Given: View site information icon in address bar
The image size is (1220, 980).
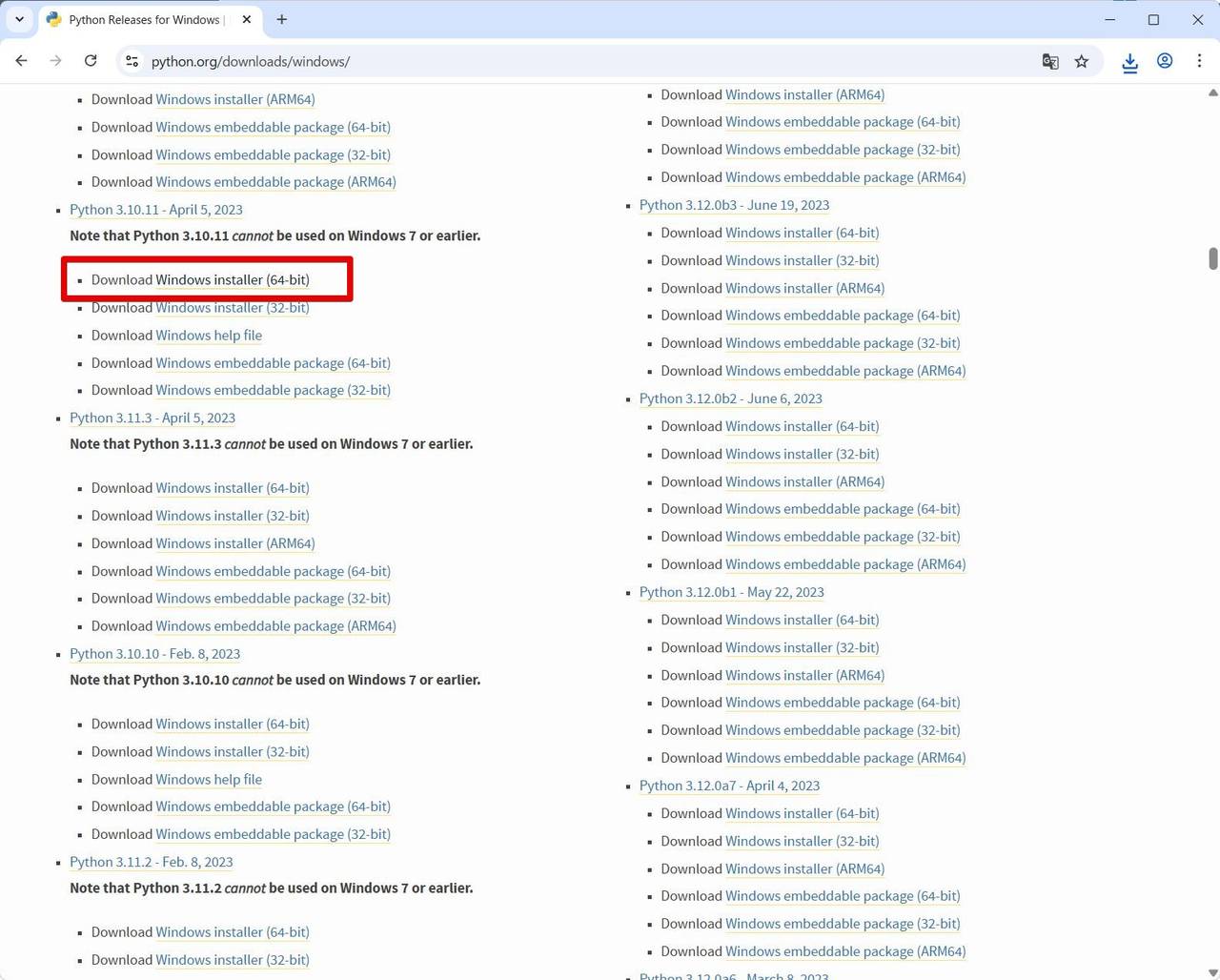Looking at the screenshot, I should [132, 61].
